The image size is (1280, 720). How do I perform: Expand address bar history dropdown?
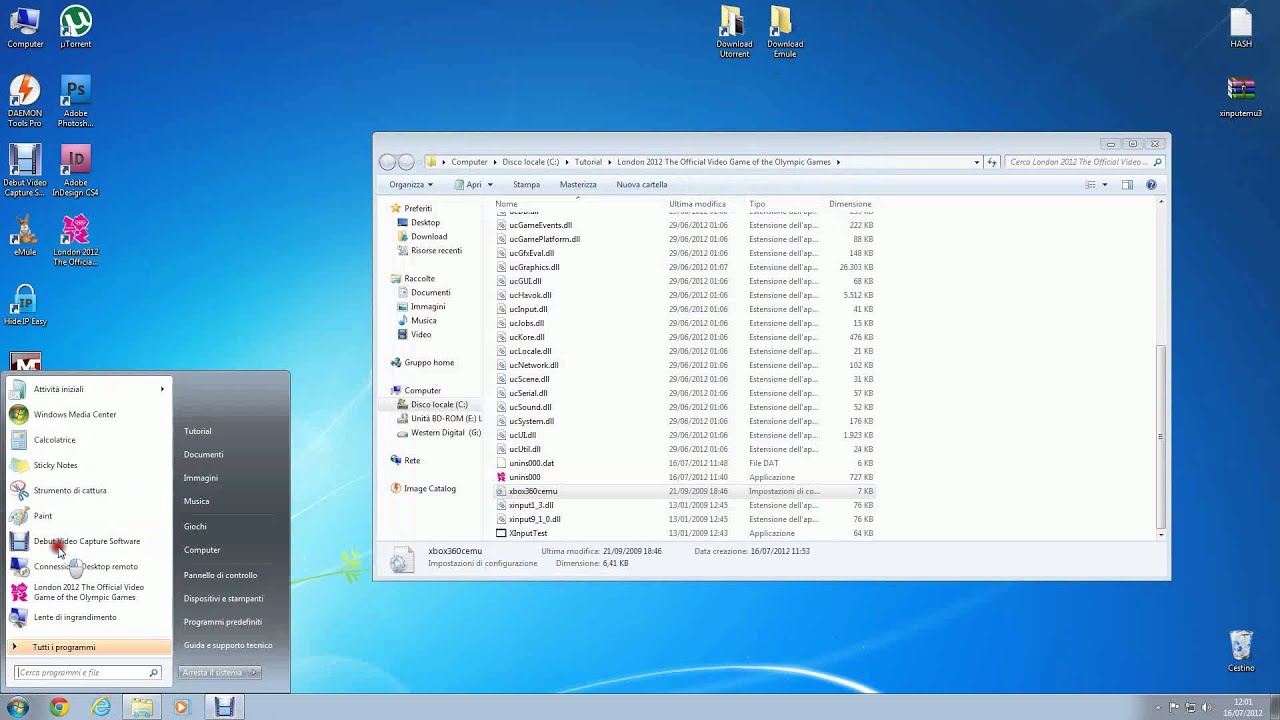(977, 162)
